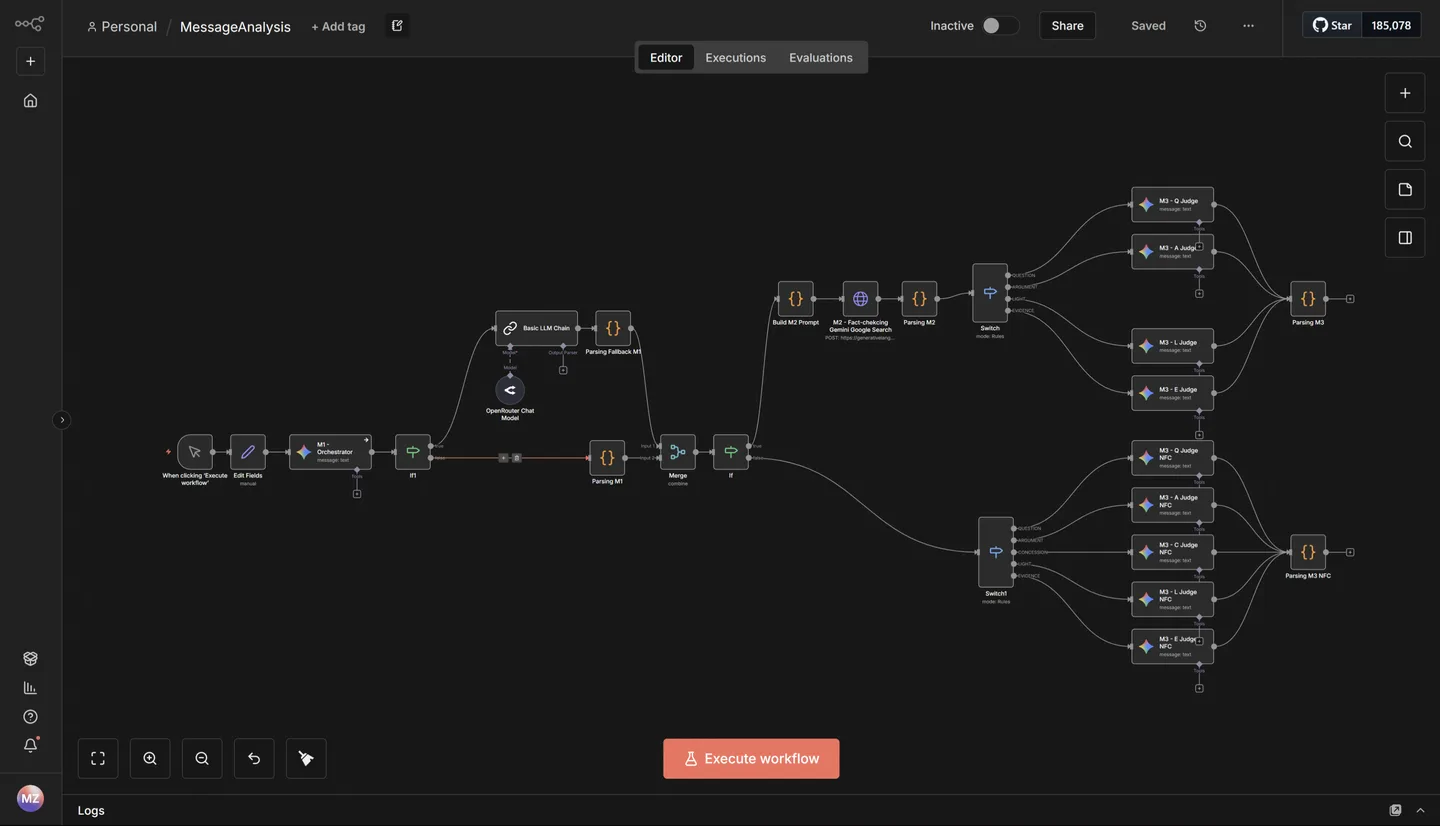Image resolution: width=1440 pixels, height=826 pixels.
Task: Open workflow history clock icon
Action: [1200, 26]
